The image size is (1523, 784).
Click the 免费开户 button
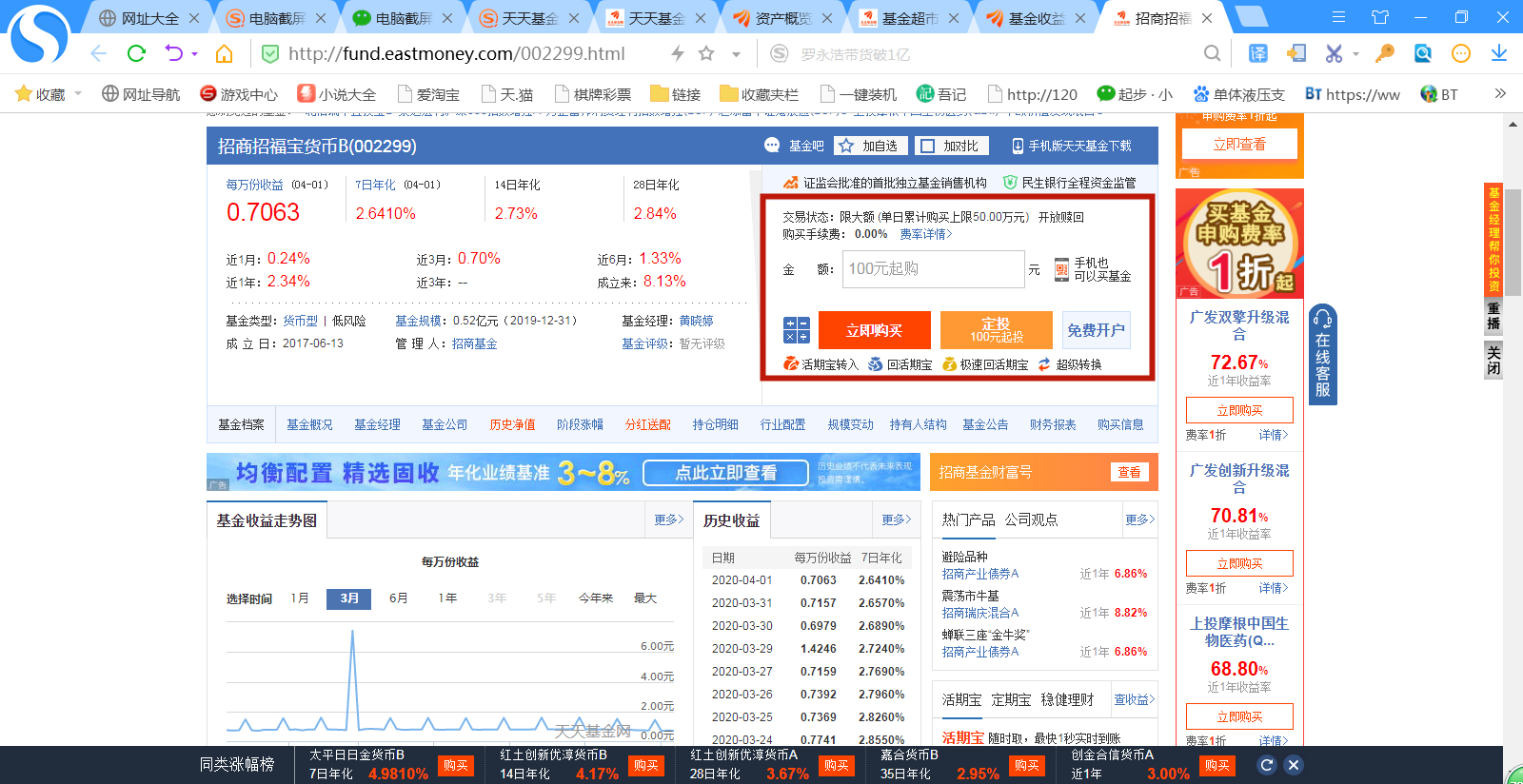click(1096, 330)
